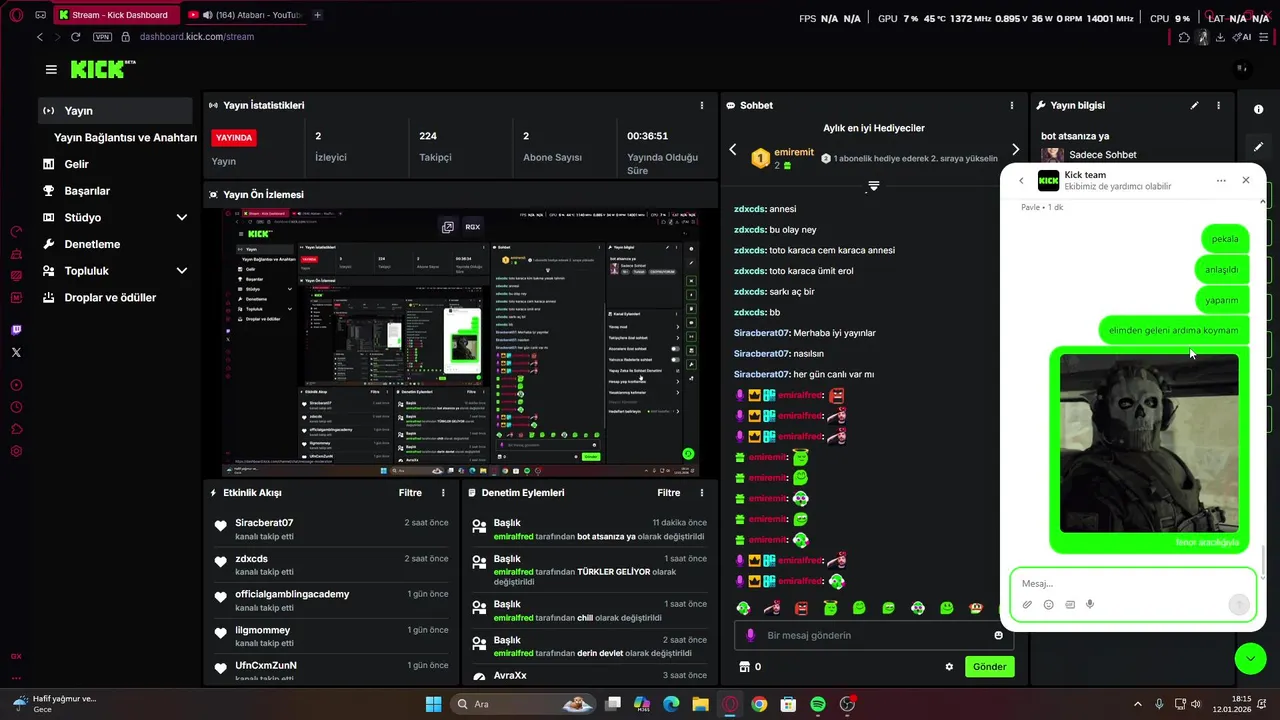
Task: Show the next top gifter with the right arrow
Action: coord(1015,150)
